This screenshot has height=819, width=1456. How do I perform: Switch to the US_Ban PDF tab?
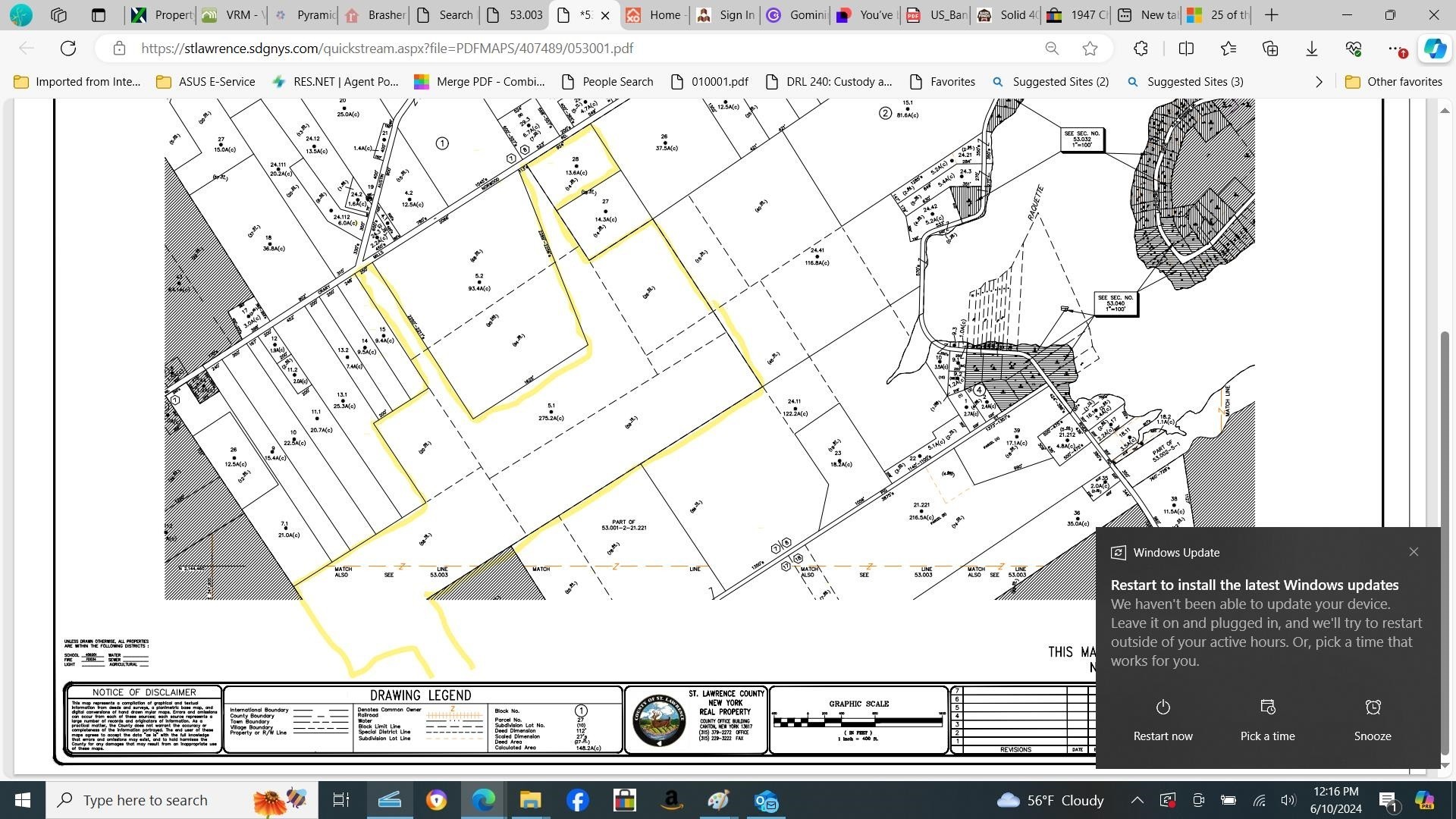pyautogui.click(x=938, y=14)
